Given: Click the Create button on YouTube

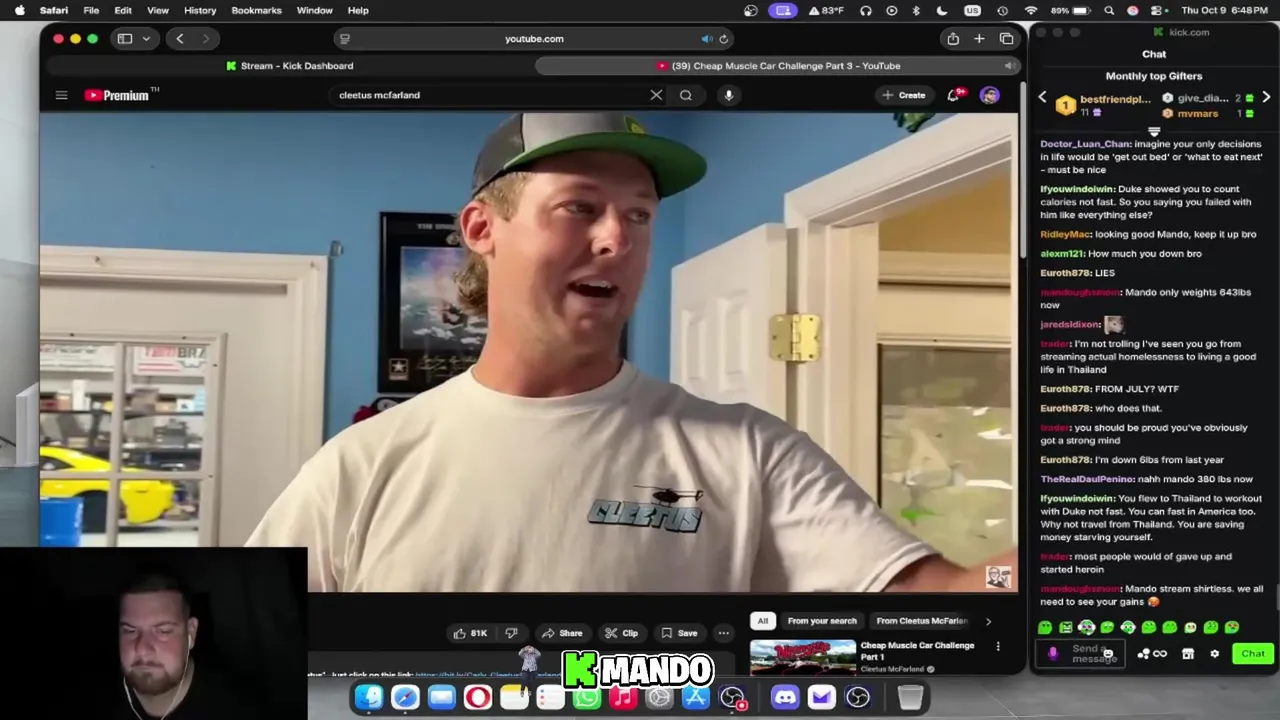Looking at the screenshot, I should click(904, 95).
